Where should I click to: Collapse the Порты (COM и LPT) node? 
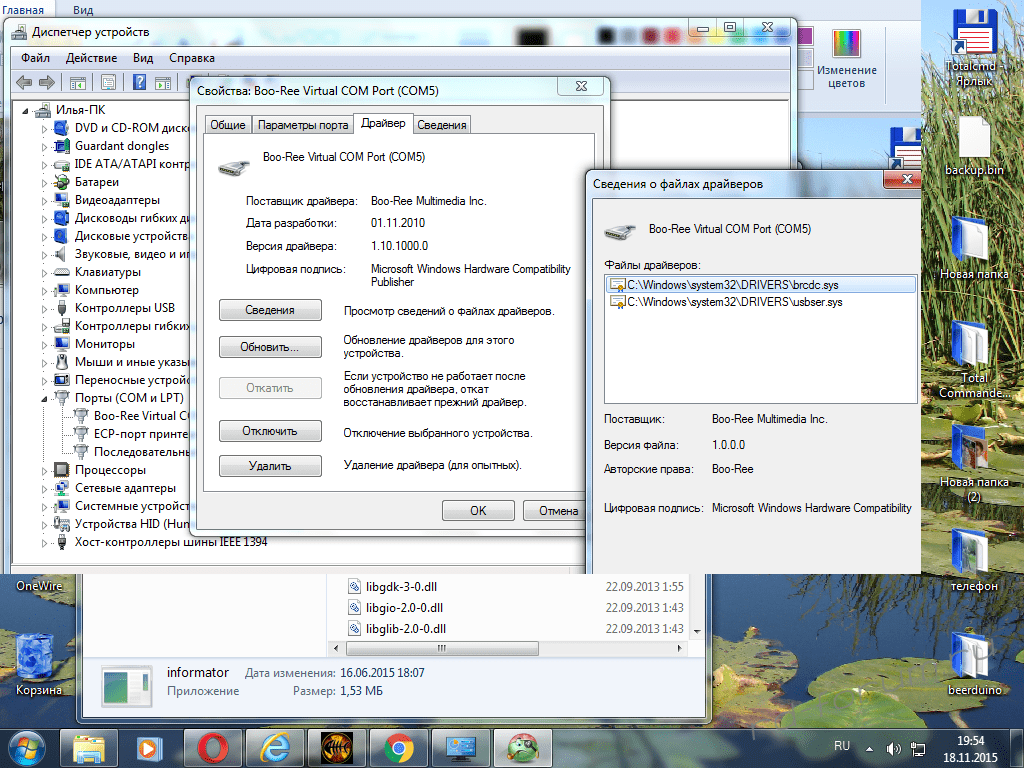[x=44, y=398]
